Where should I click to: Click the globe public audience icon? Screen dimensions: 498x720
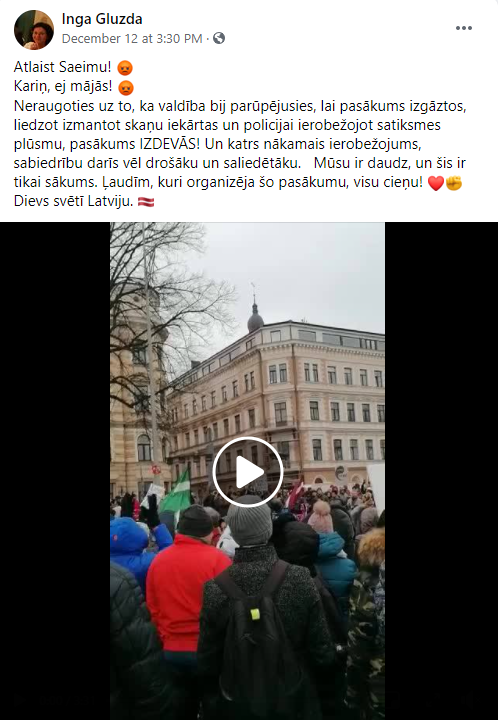pyautogui.click(x=219, y=38)
